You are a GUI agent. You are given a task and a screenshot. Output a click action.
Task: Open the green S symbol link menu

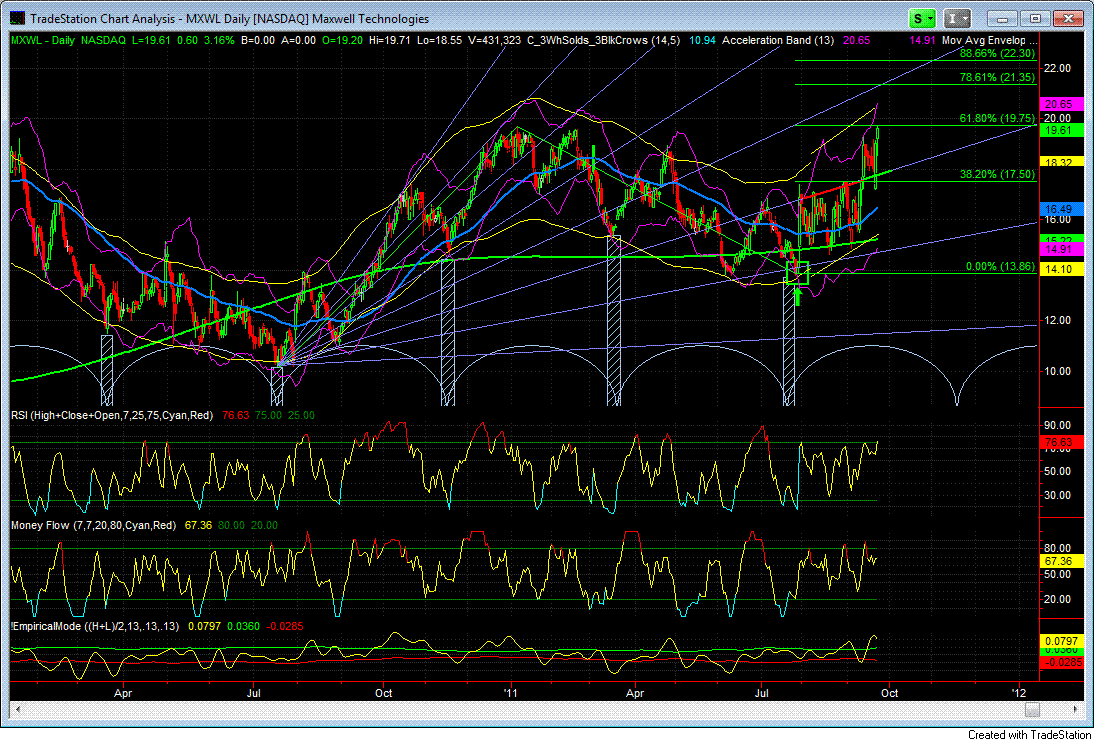coord(923,18)
